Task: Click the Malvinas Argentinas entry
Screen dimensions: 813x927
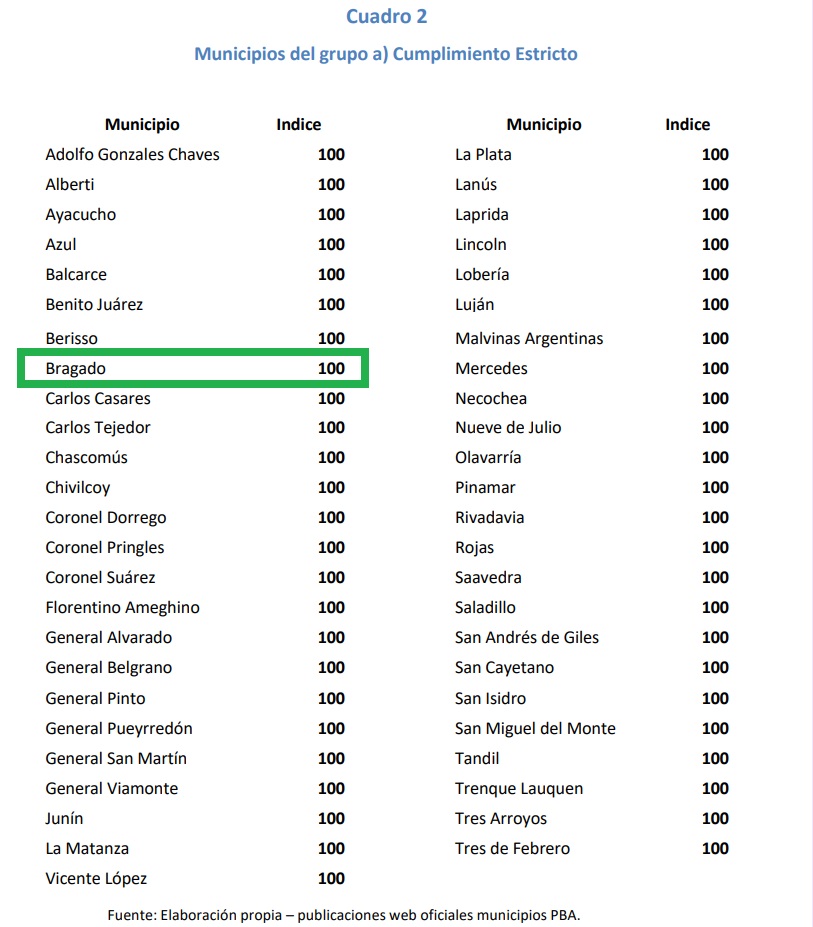Action: coord(529,338)
